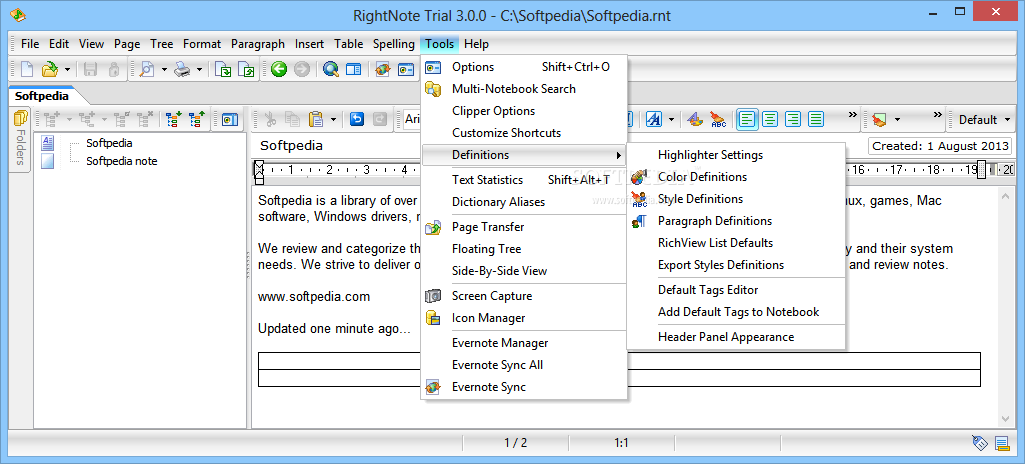Click the Options icon in main toolbar
This screenshot has width=1025, height=464.
406,69
